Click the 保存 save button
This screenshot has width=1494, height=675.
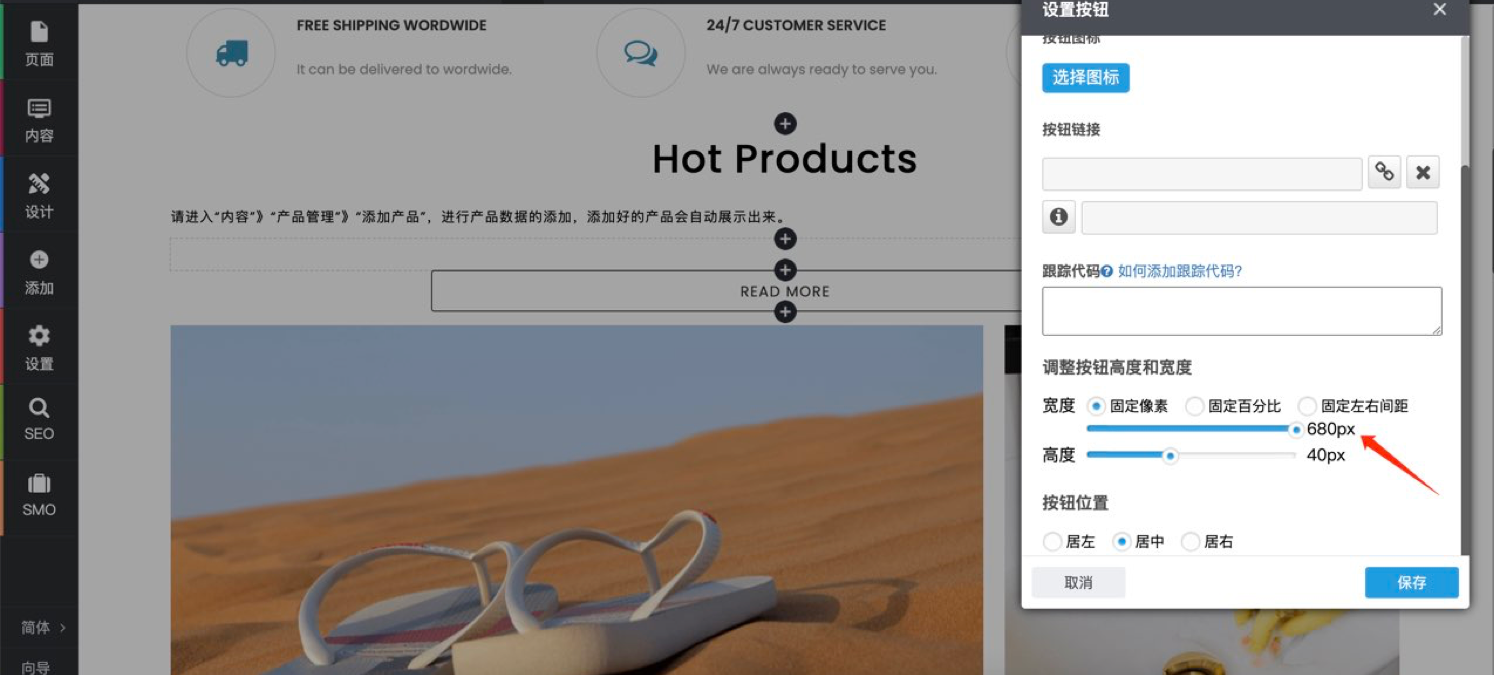(x=1411, y=583)
